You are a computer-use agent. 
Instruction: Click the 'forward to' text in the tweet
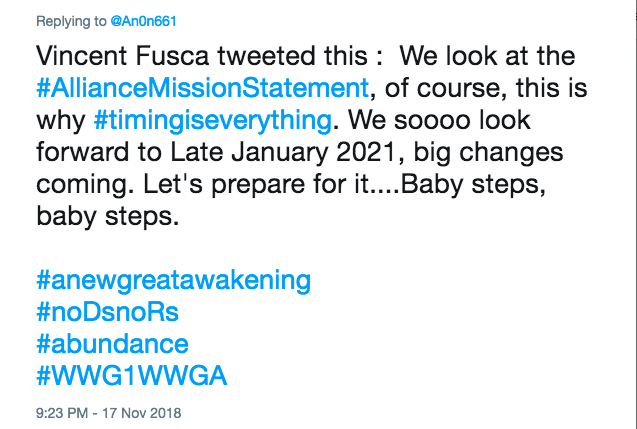click(x=99, y=152)
